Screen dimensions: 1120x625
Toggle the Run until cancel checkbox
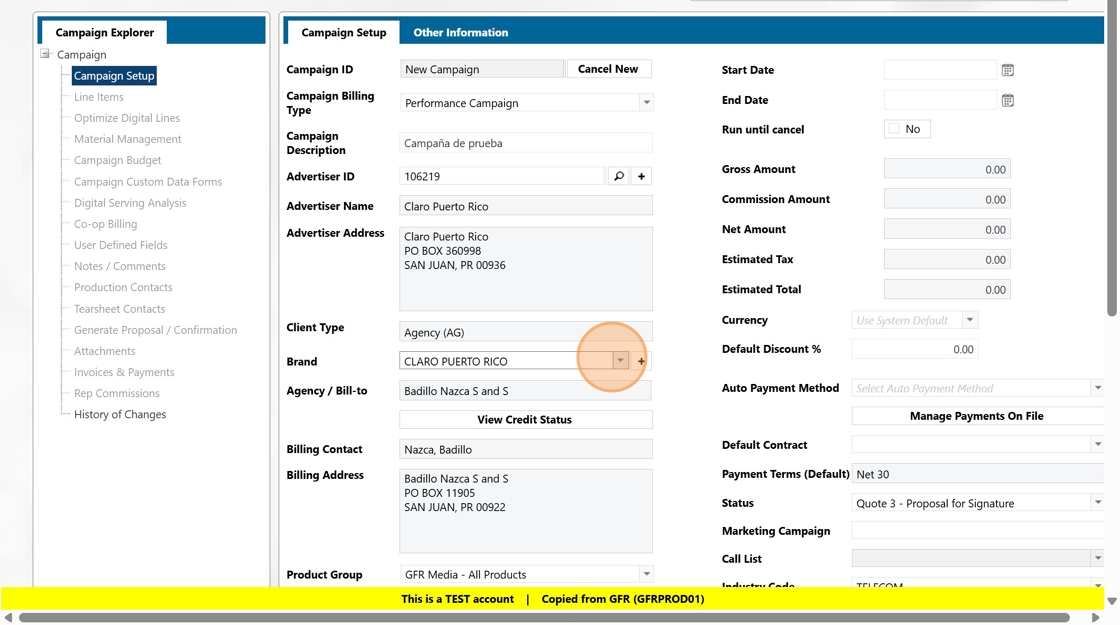(894, 129)
